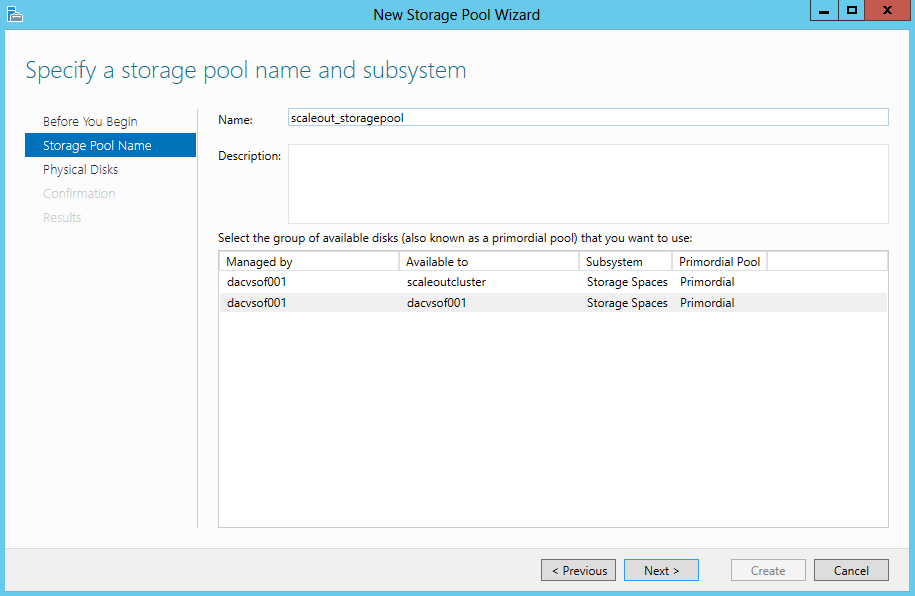Click the Create button
915x596 pixels.
point(768,570)
